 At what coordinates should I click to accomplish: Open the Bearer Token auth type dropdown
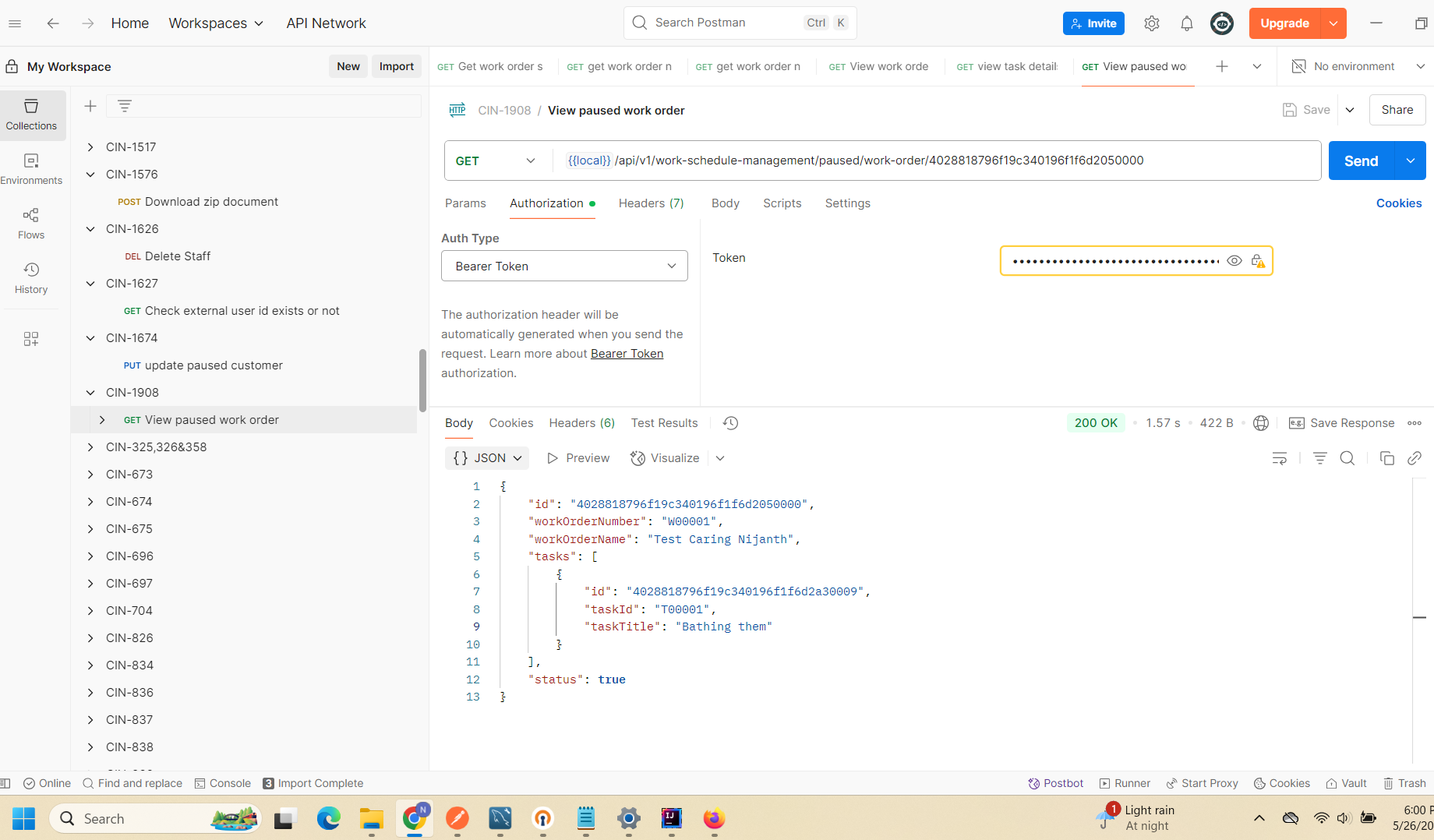pos(564,266)
